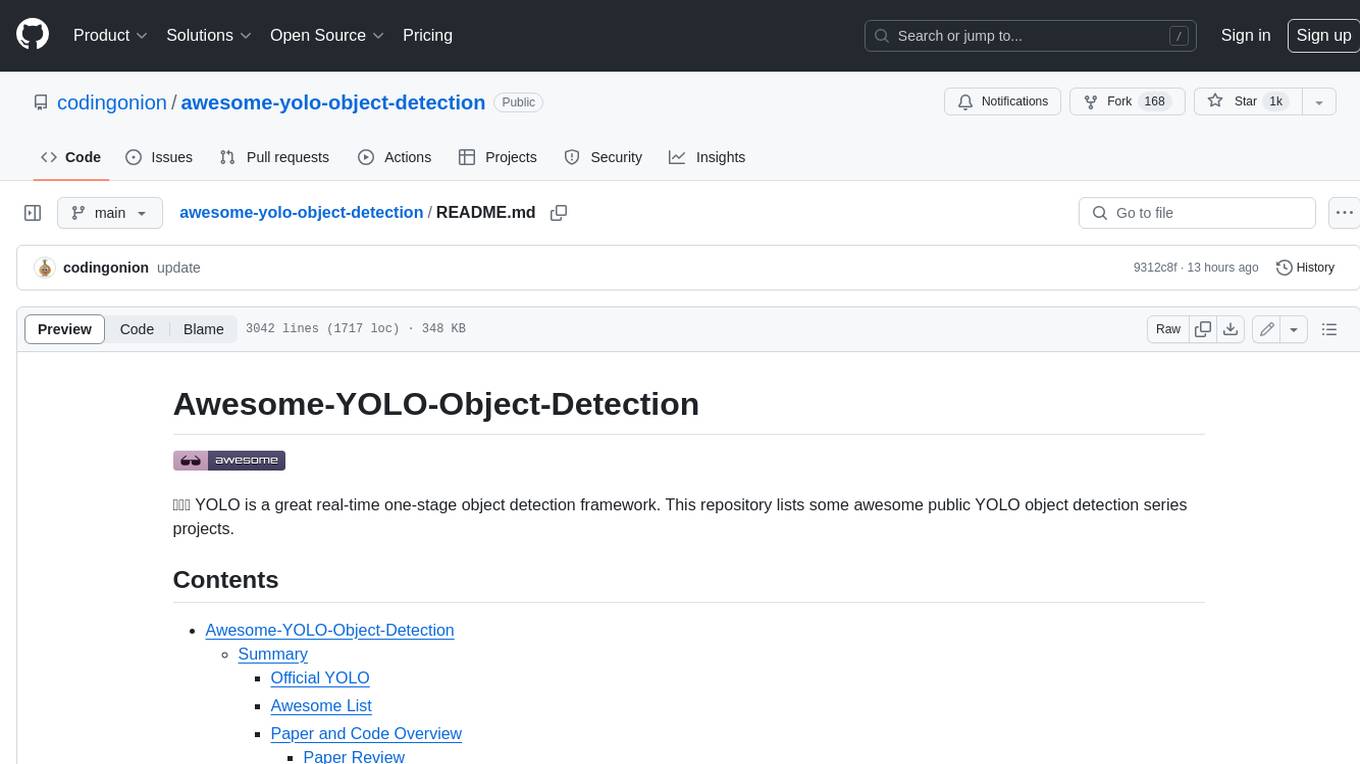
Task: Fork this repository
Action: click(1127, 102)
